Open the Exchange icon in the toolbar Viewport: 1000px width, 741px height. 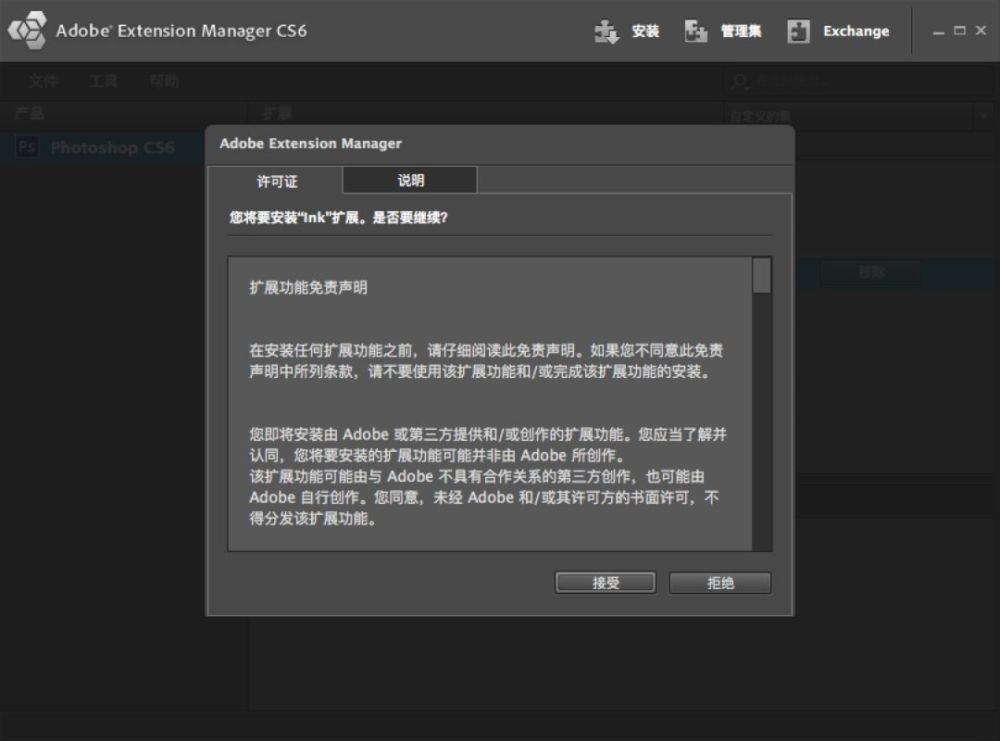coord(799,31)
